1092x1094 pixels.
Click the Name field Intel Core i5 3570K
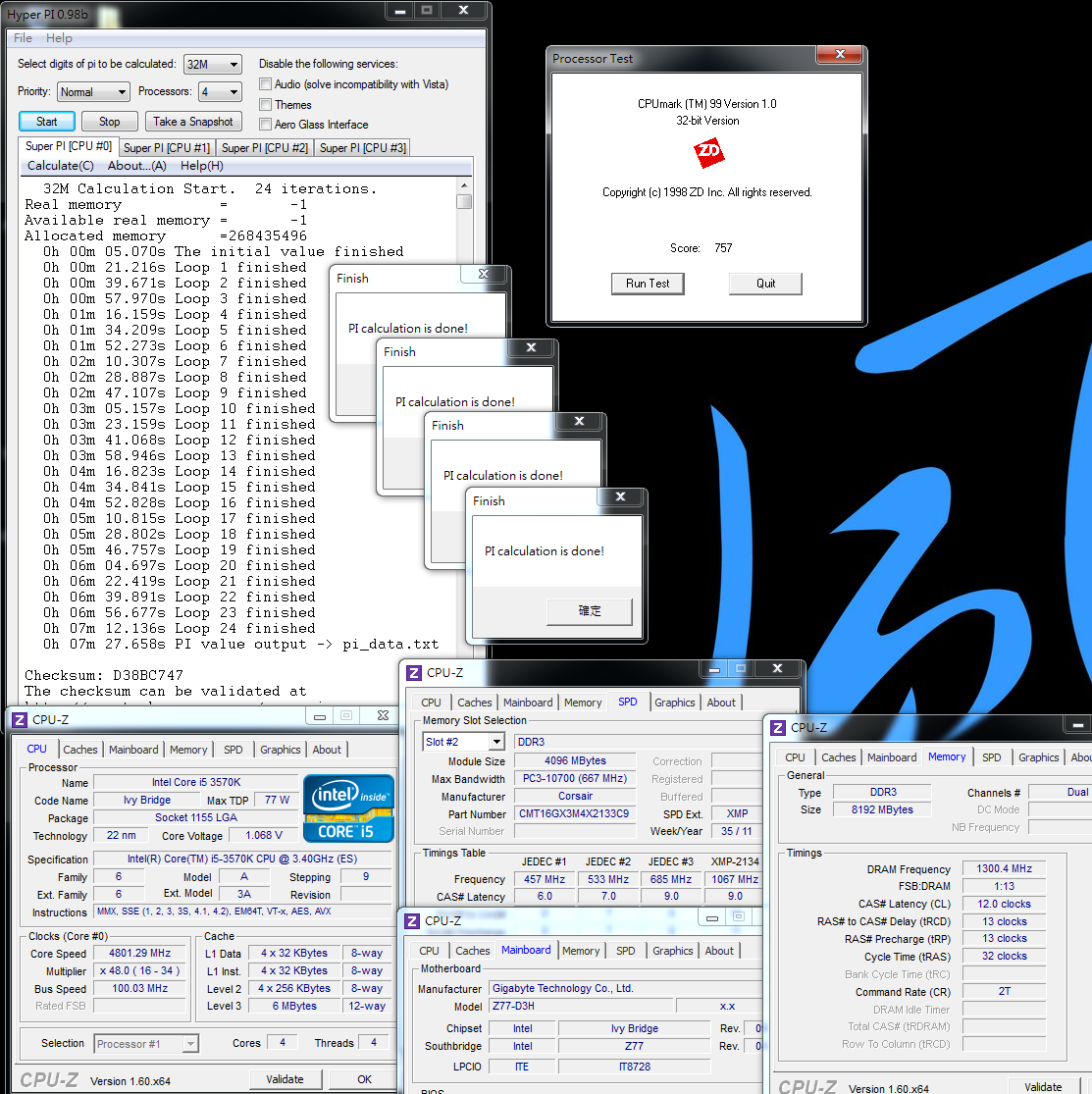[x=196, y=782]
